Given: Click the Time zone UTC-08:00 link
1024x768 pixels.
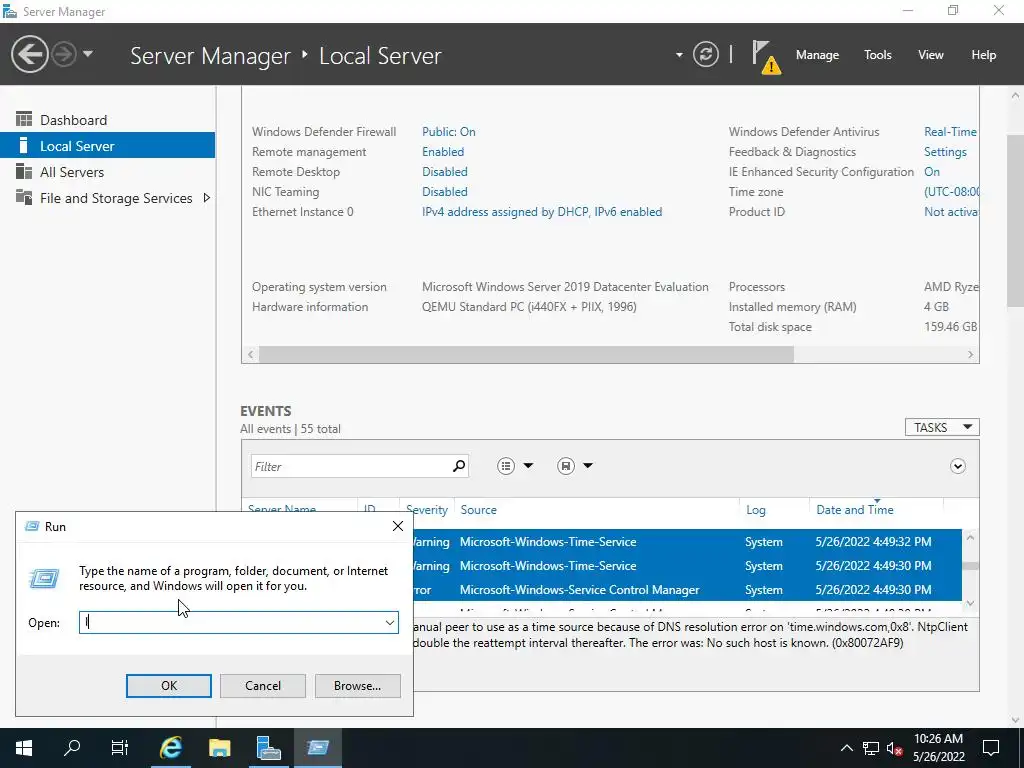Looking at the screenshot, I should [952, 191].
